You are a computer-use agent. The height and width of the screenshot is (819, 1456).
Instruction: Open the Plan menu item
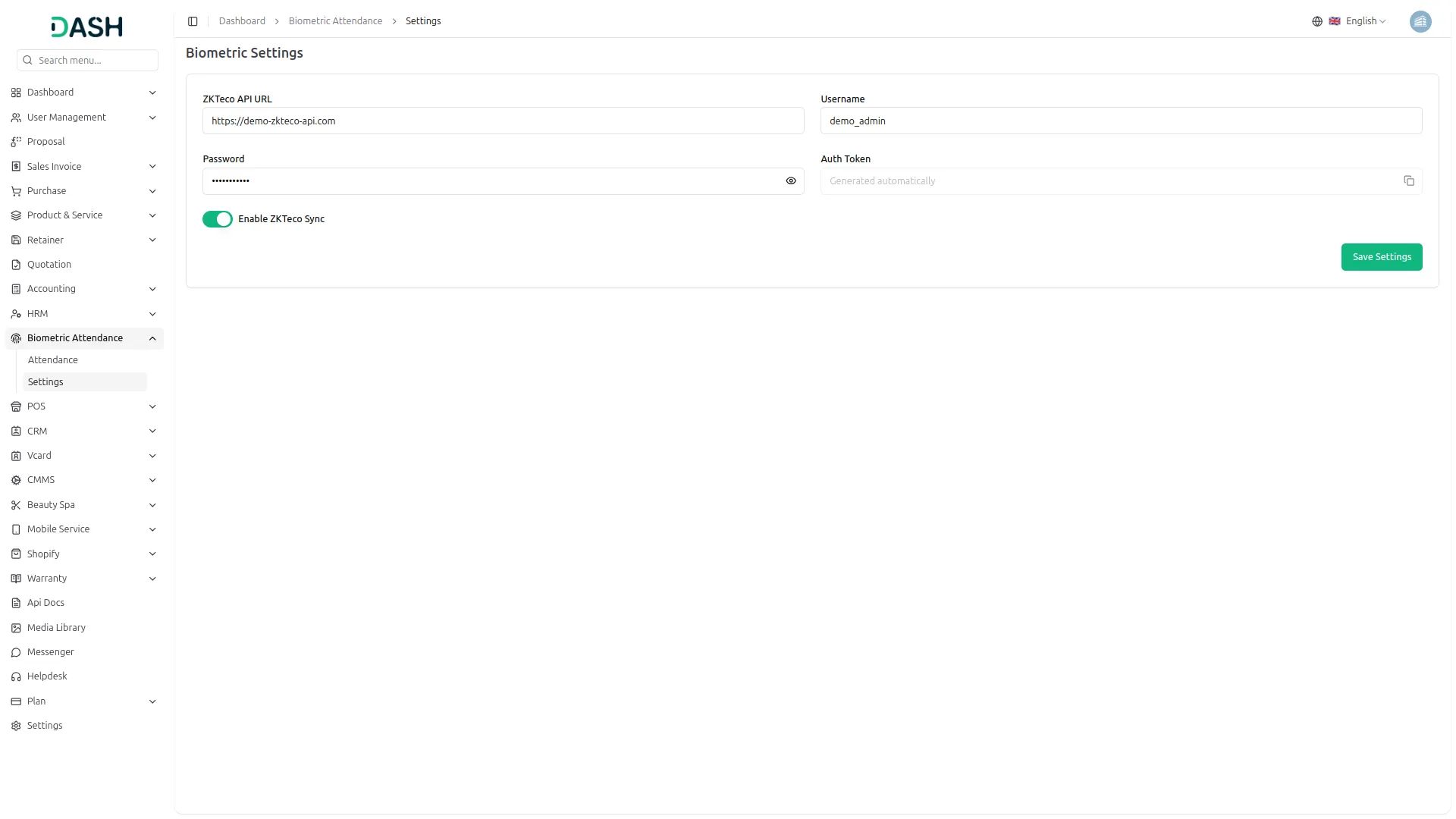pyautogui.click(x=84, y=701)
